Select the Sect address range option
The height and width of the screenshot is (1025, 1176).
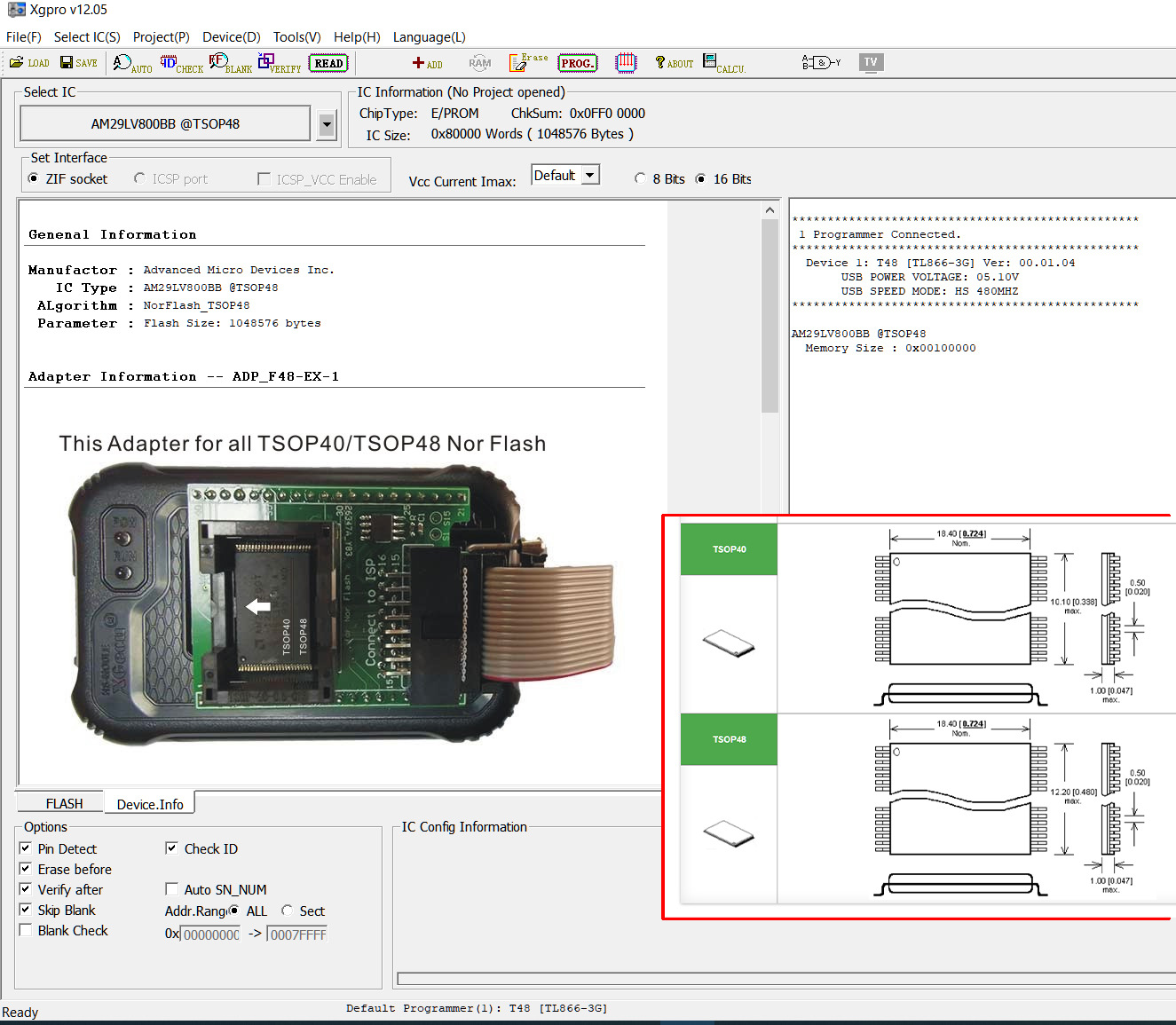pyautogui.click(x=288, y=911)
